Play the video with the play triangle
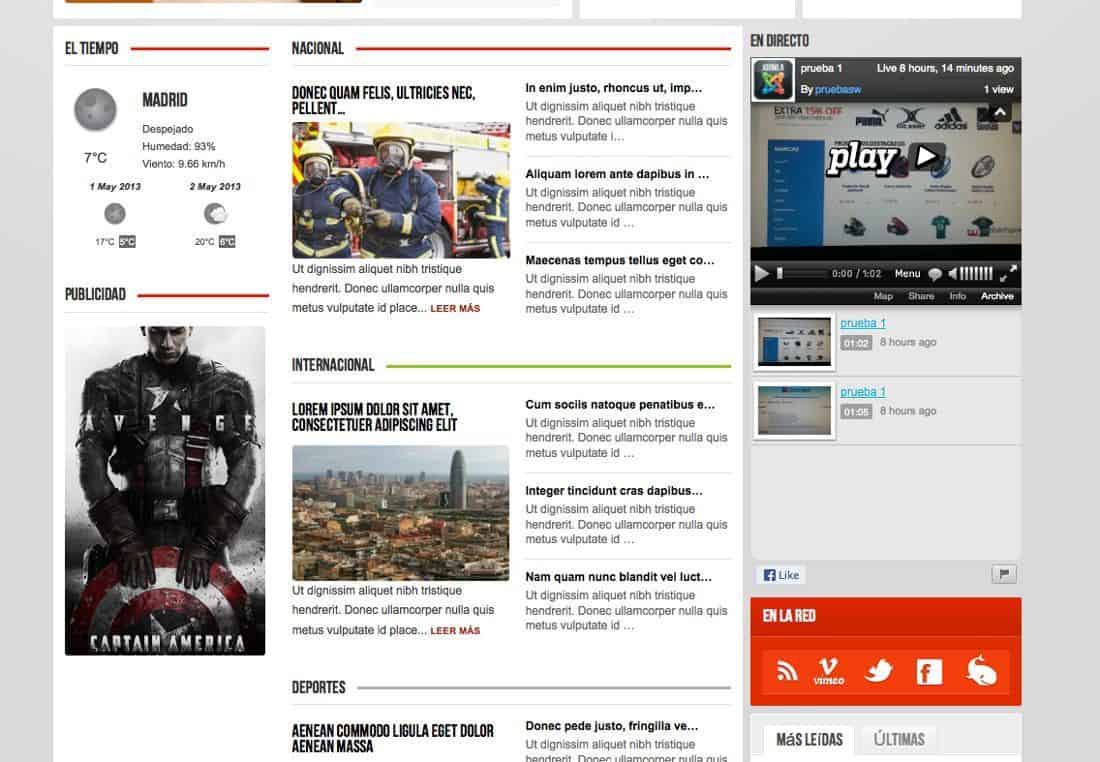1100x762 pixels. coord(762,274)
